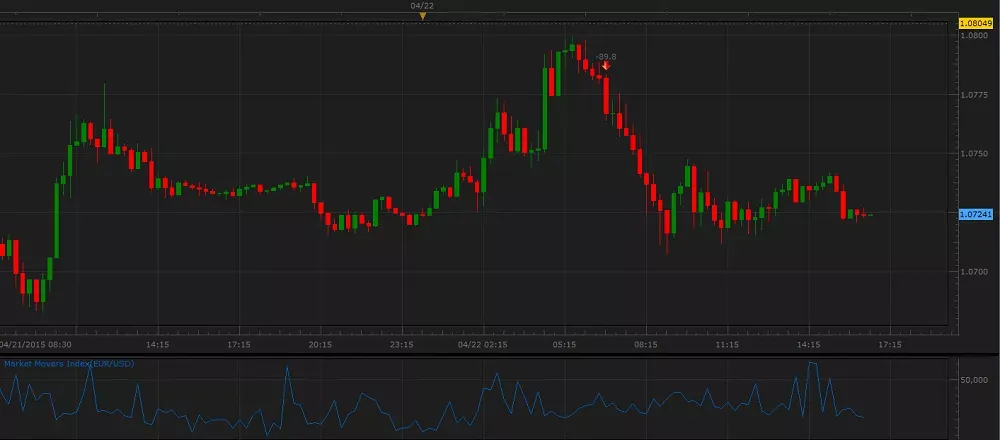The height and width of the screenshot is (440, 1000).
Task: Click the 1.0750 price axis label
Action: point(973,154)
